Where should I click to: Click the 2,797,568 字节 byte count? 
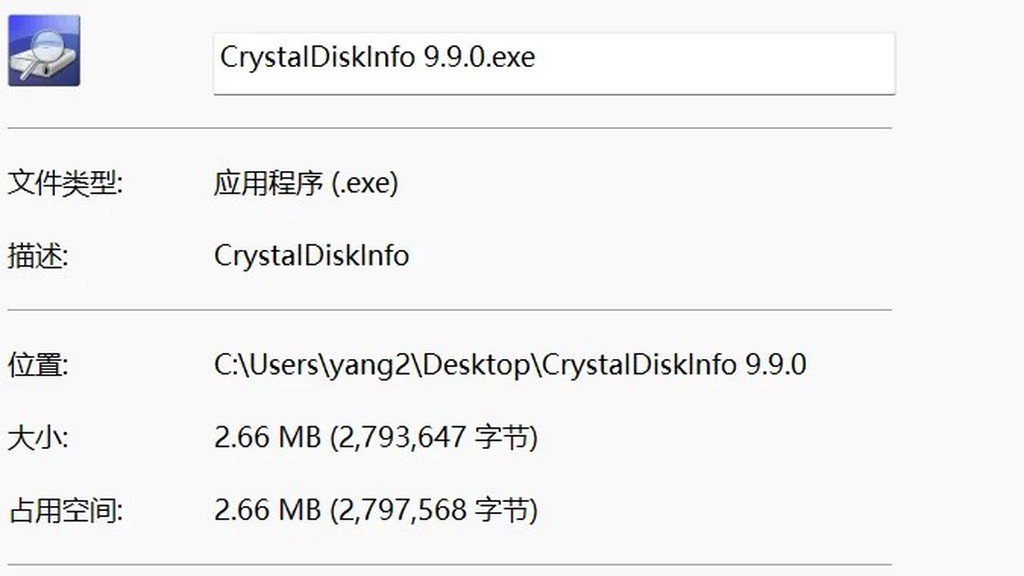(x=434, y=511)
